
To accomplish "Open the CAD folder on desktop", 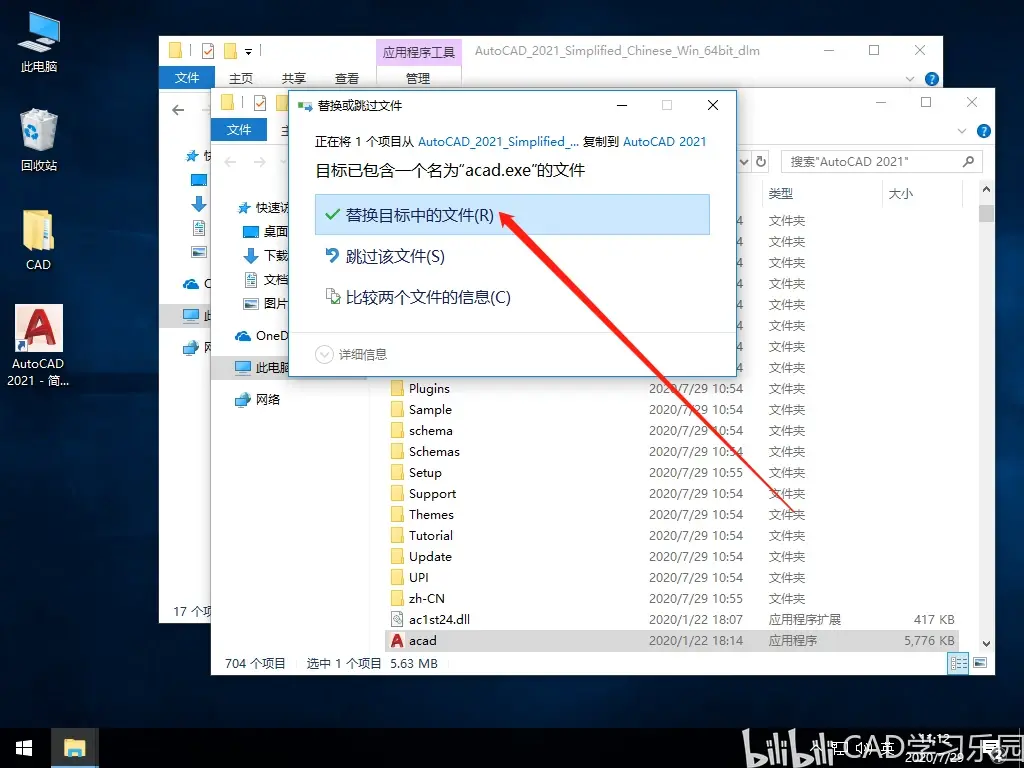I will pyautogui.click(x=38, y=240).
